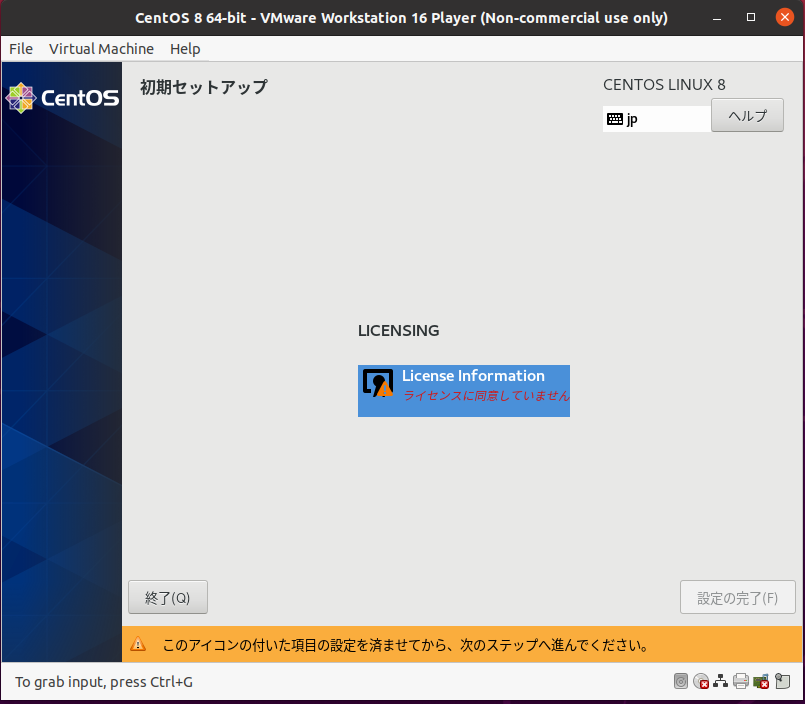The height and width of the screenshot is (704, 805).
Task: Click the network adapter status icon
Action: point(720,682)
